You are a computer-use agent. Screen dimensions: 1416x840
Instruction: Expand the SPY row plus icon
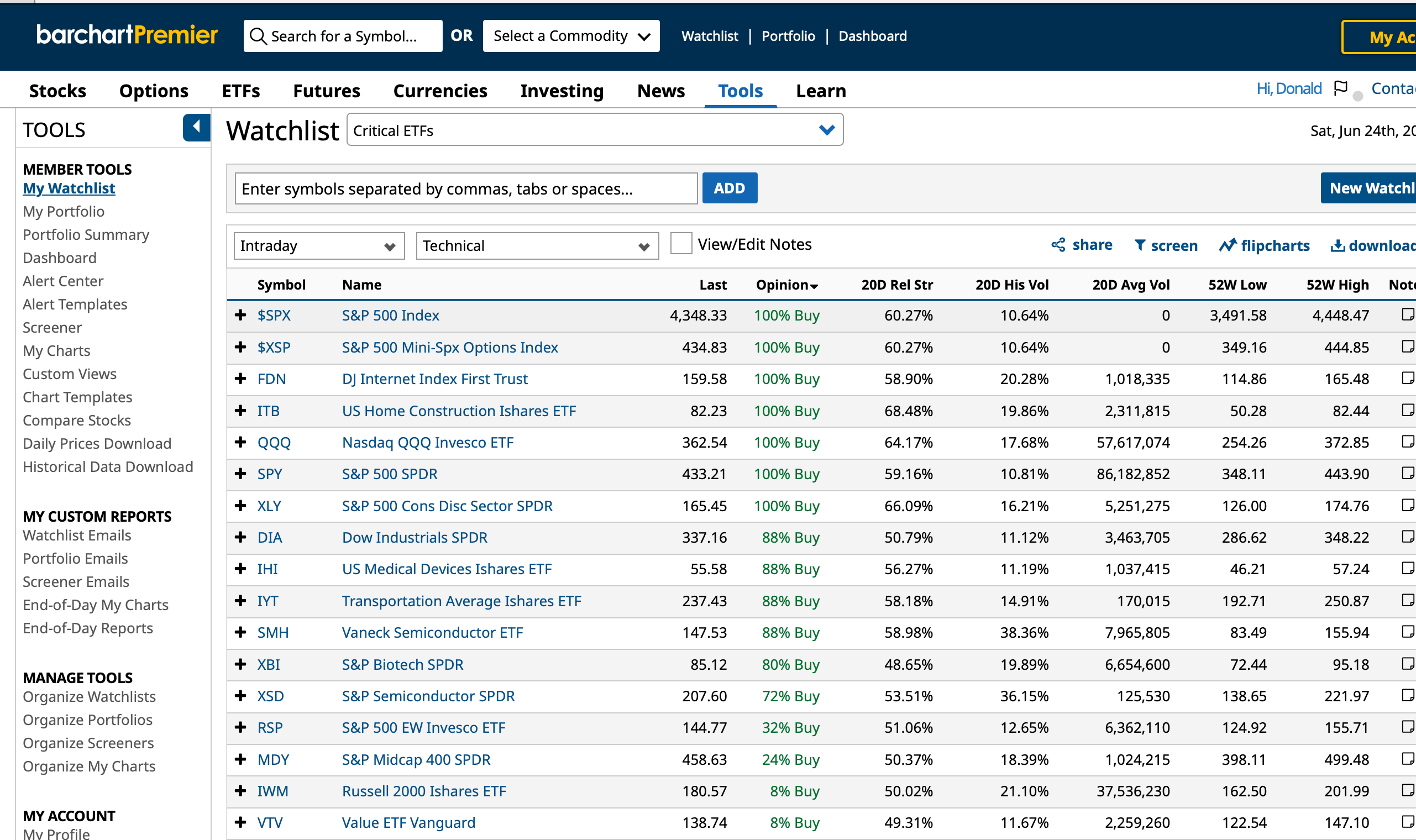(240, 473)
